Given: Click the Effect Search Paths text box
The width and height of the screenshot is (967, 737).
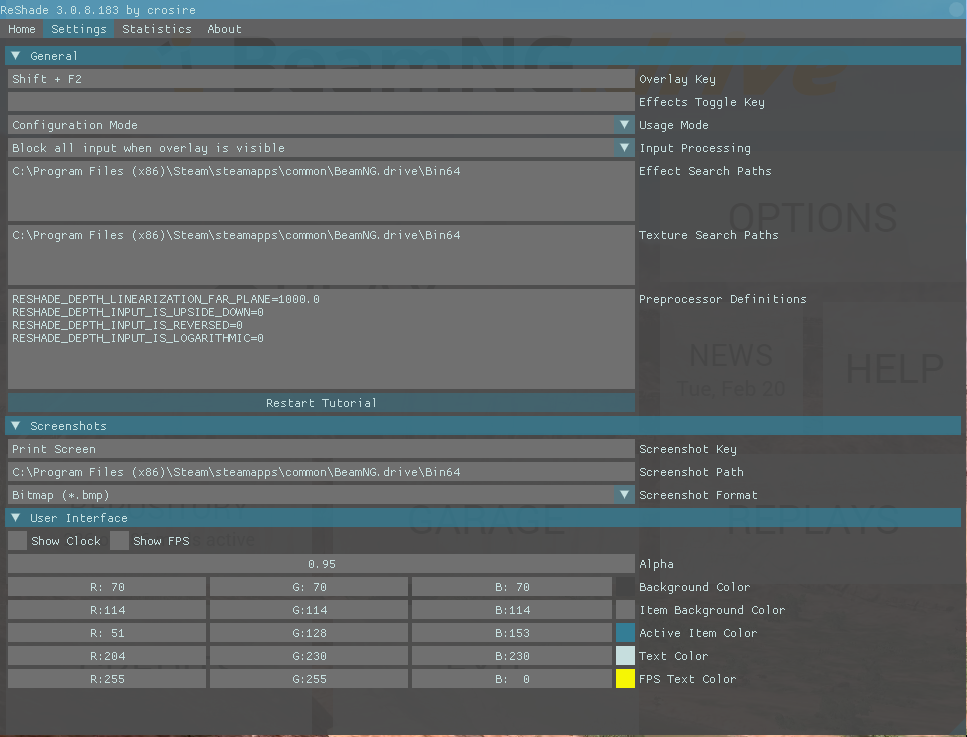Looking at the screenshot, I should point(321,191).
